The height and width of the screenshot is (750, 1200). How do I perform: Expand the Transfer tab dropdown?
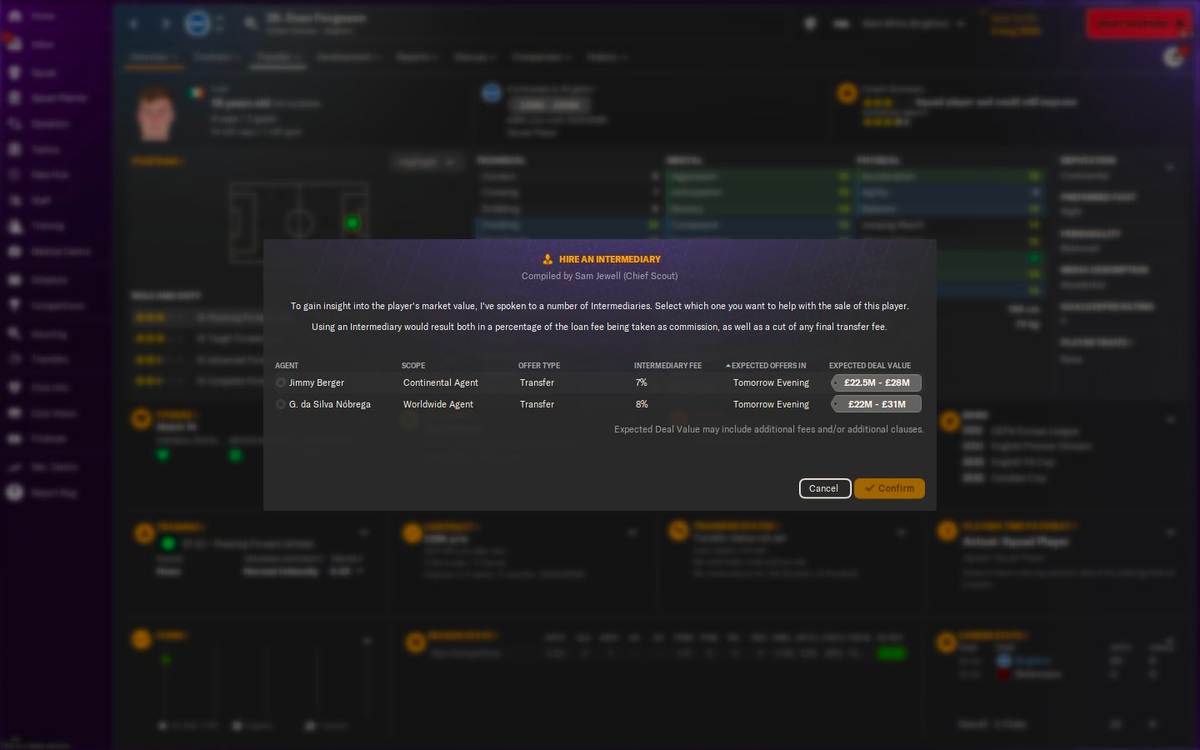279,57
